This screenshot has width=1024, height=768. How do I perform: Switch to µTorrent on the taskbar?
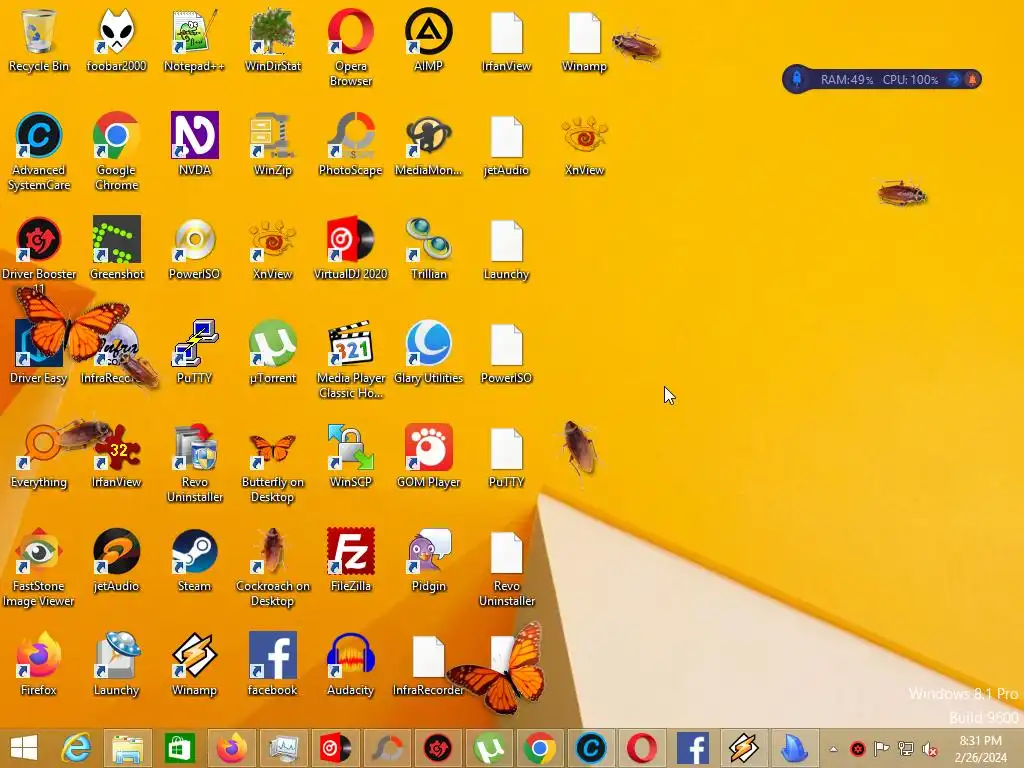(490, 748)
